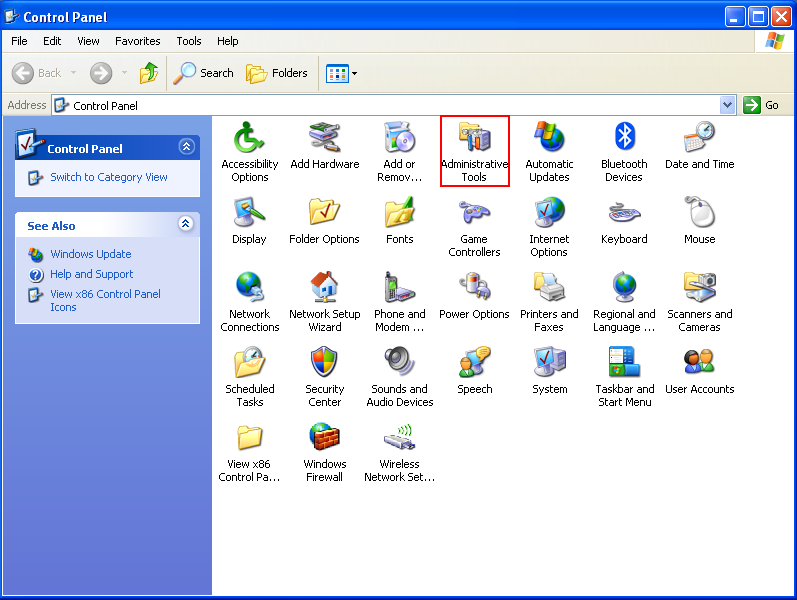Open Printers and Faxes icon
The width and height of the screenshot is (797, 600).
coord(549,302)
